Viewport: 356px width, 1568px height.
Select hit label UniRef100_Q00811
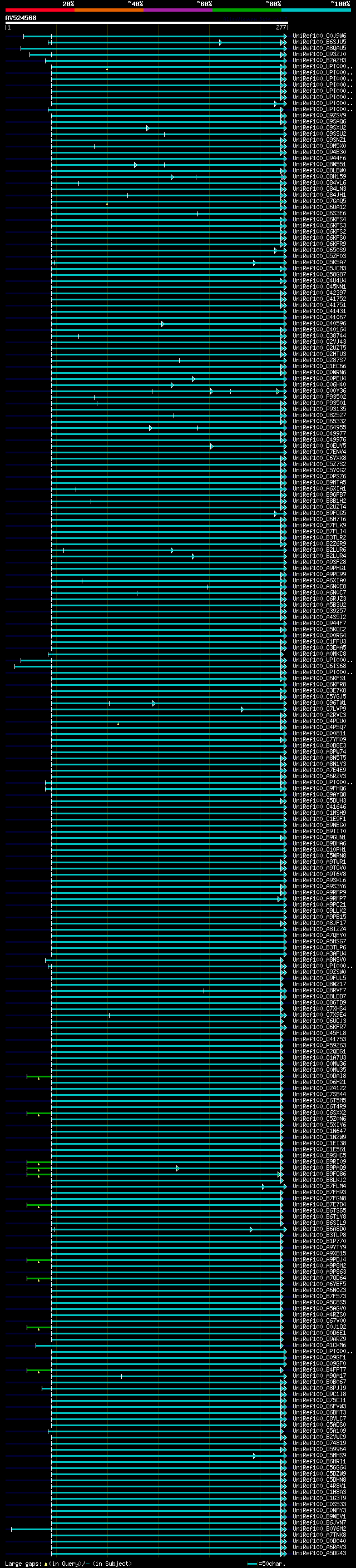pyautogui.click(x=319, y=734)
